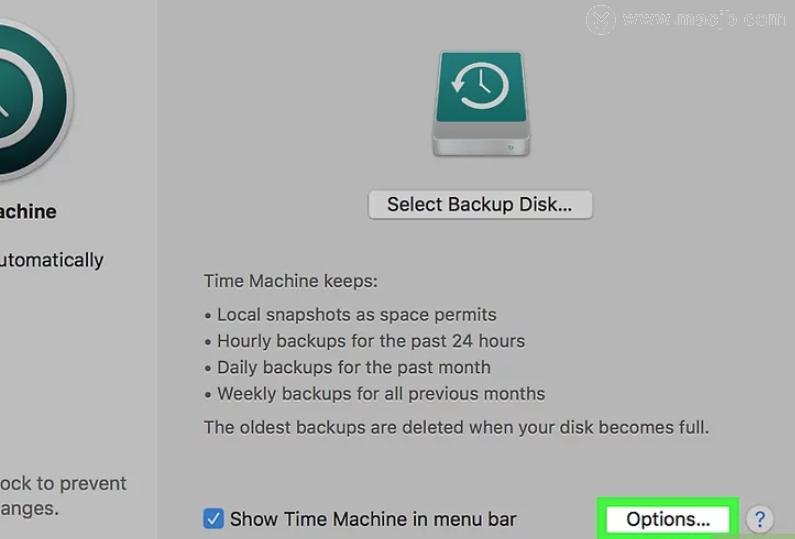Image resolution: width=795 pixels, height=539 pixels.
Task: Click the "Local snapshots as space permits" line
Action: point(356,314)
